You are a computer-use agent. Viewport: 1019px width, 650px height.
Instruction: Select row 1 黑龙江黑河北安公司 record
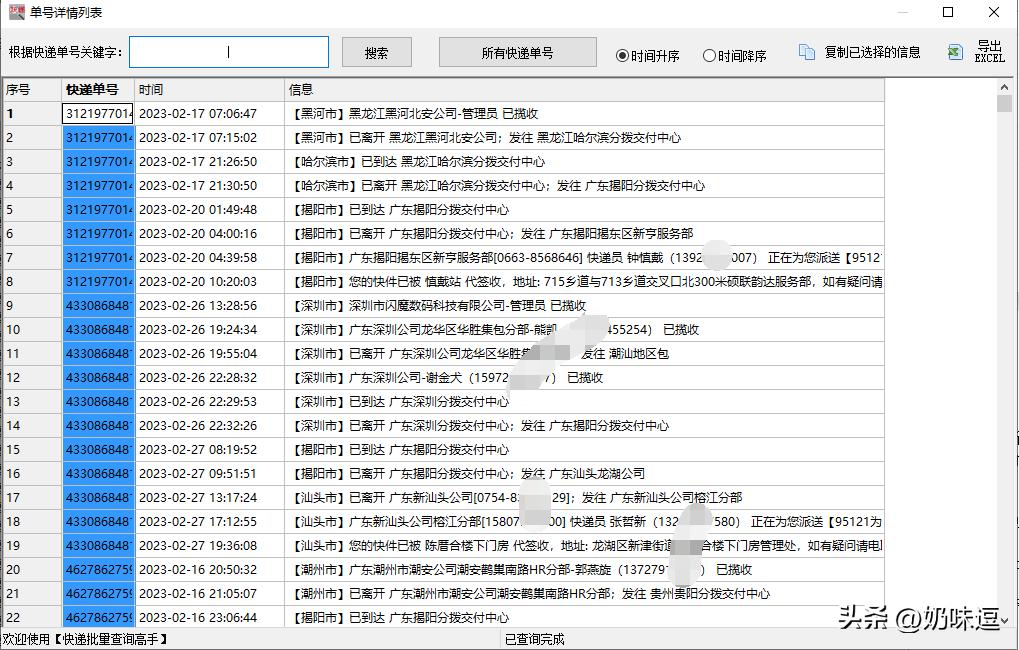(x=400, y=113)
